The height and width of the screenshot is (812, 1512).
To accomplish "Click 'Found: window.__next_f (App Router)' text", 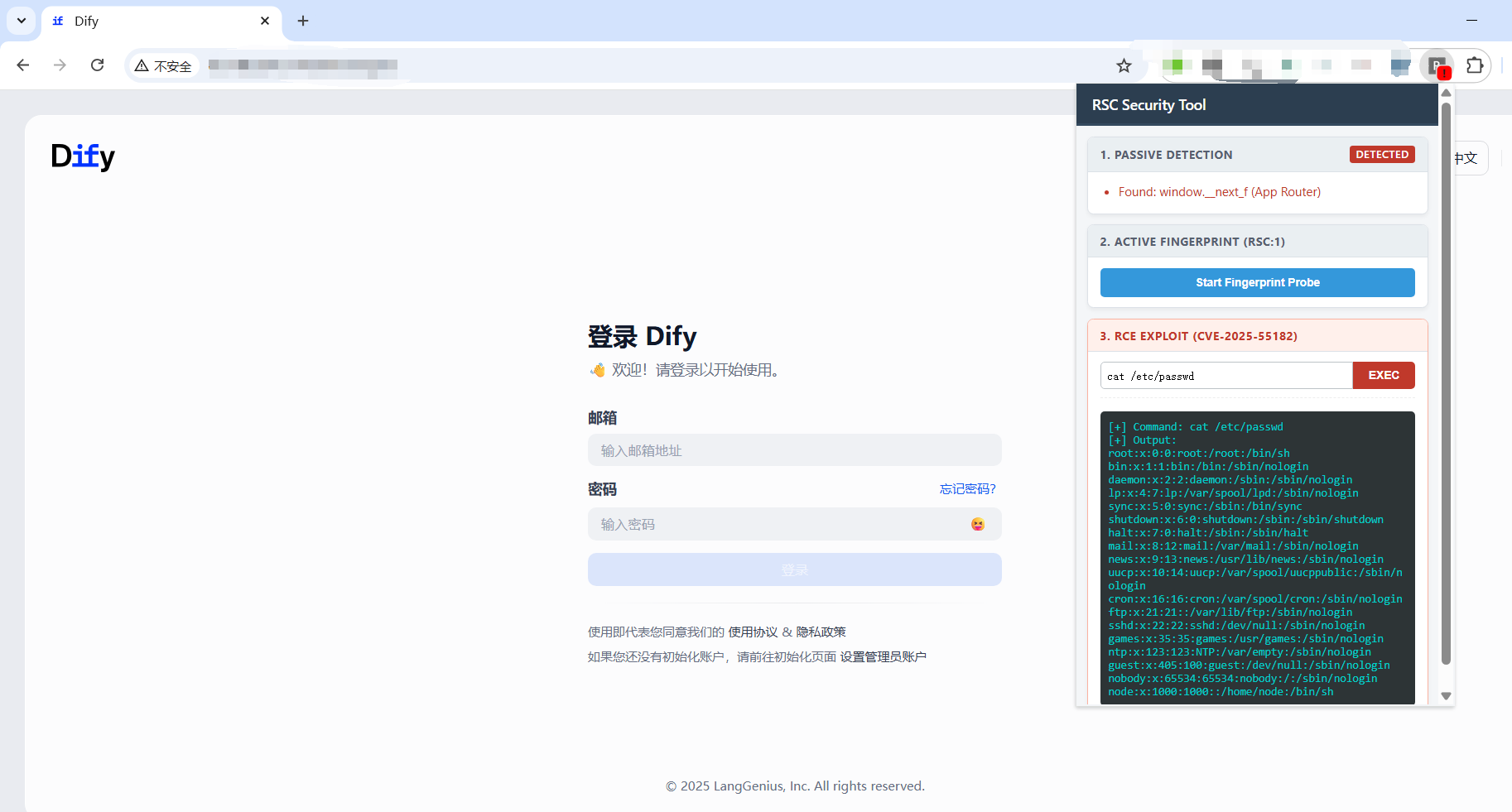I will tap(1219, 192).
